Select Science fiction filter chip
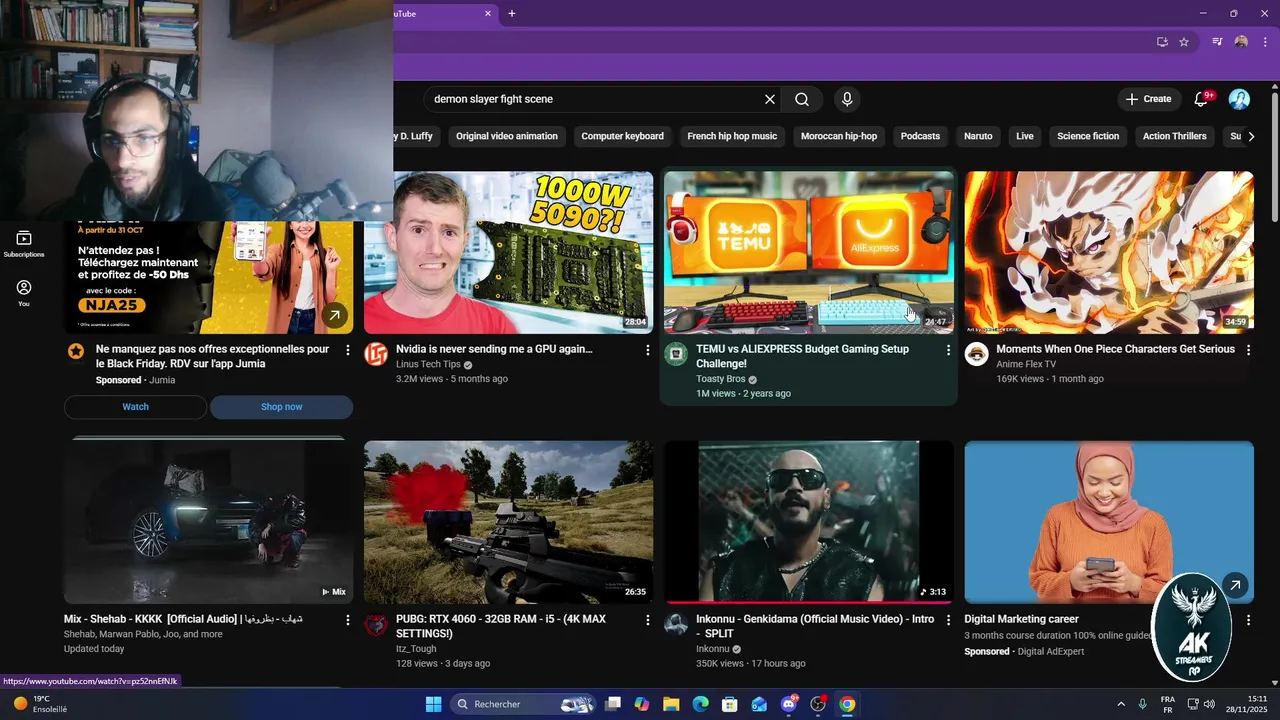The image size is (1280, 720). click(1088, 136)
